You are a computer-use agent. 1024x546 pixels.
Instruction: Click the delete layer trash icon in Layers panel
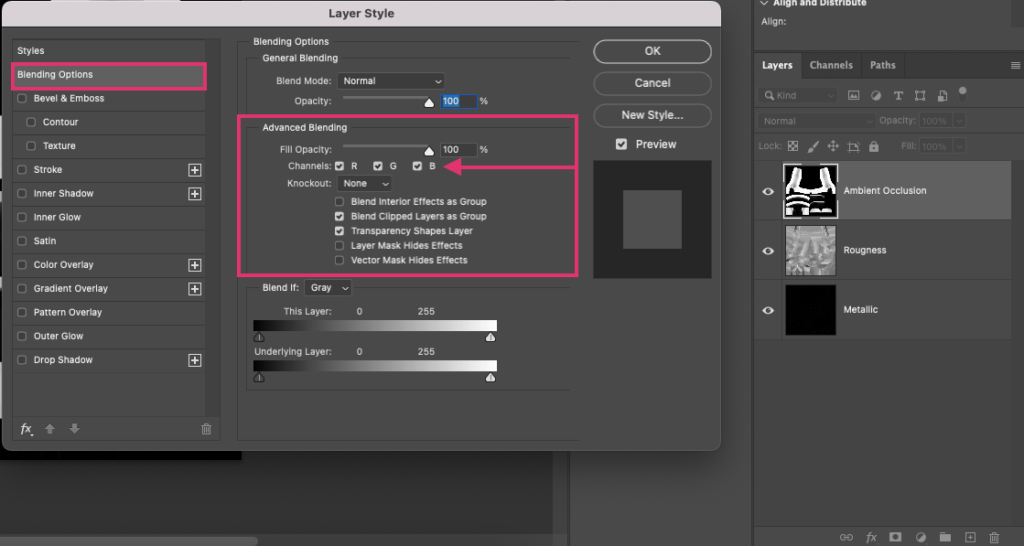pyautogui.click(x=994, y=538)
